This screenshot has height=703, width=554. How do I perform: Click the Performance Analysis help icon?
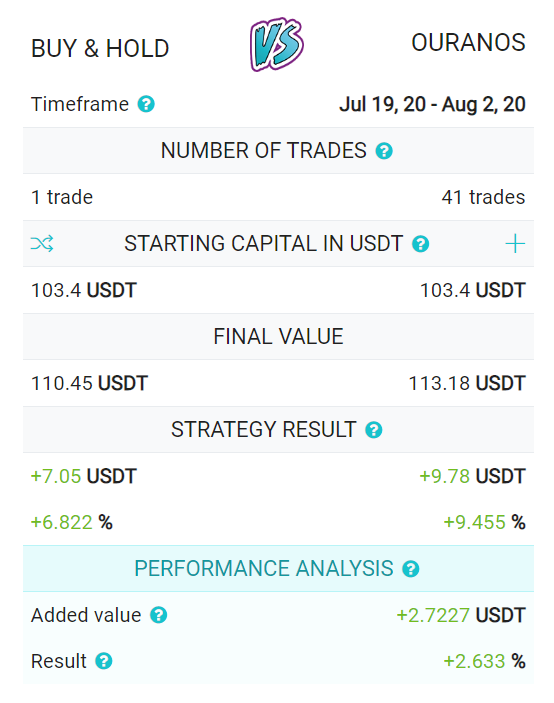tap(411, 569)
